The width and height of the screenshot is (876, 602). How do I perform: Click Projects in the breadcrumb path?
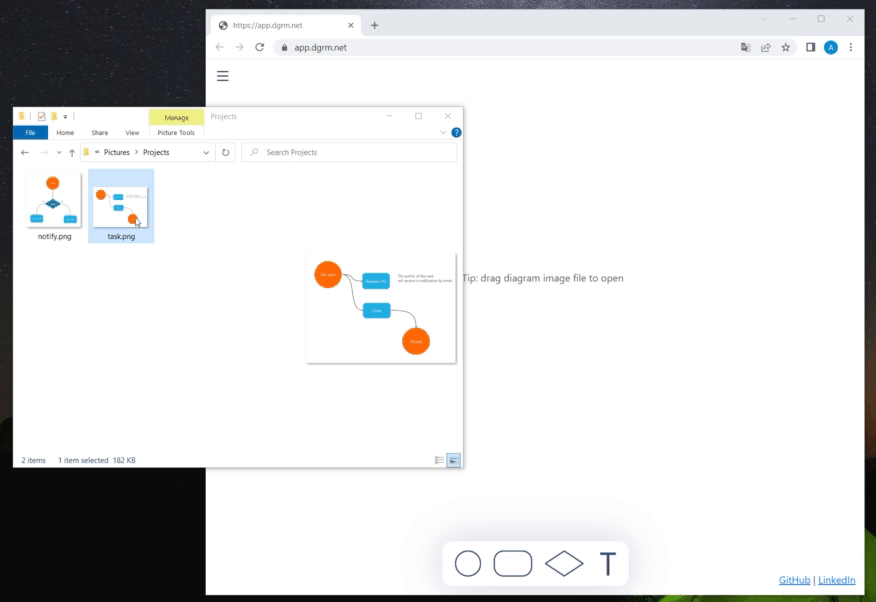click(x=156, y=152)
